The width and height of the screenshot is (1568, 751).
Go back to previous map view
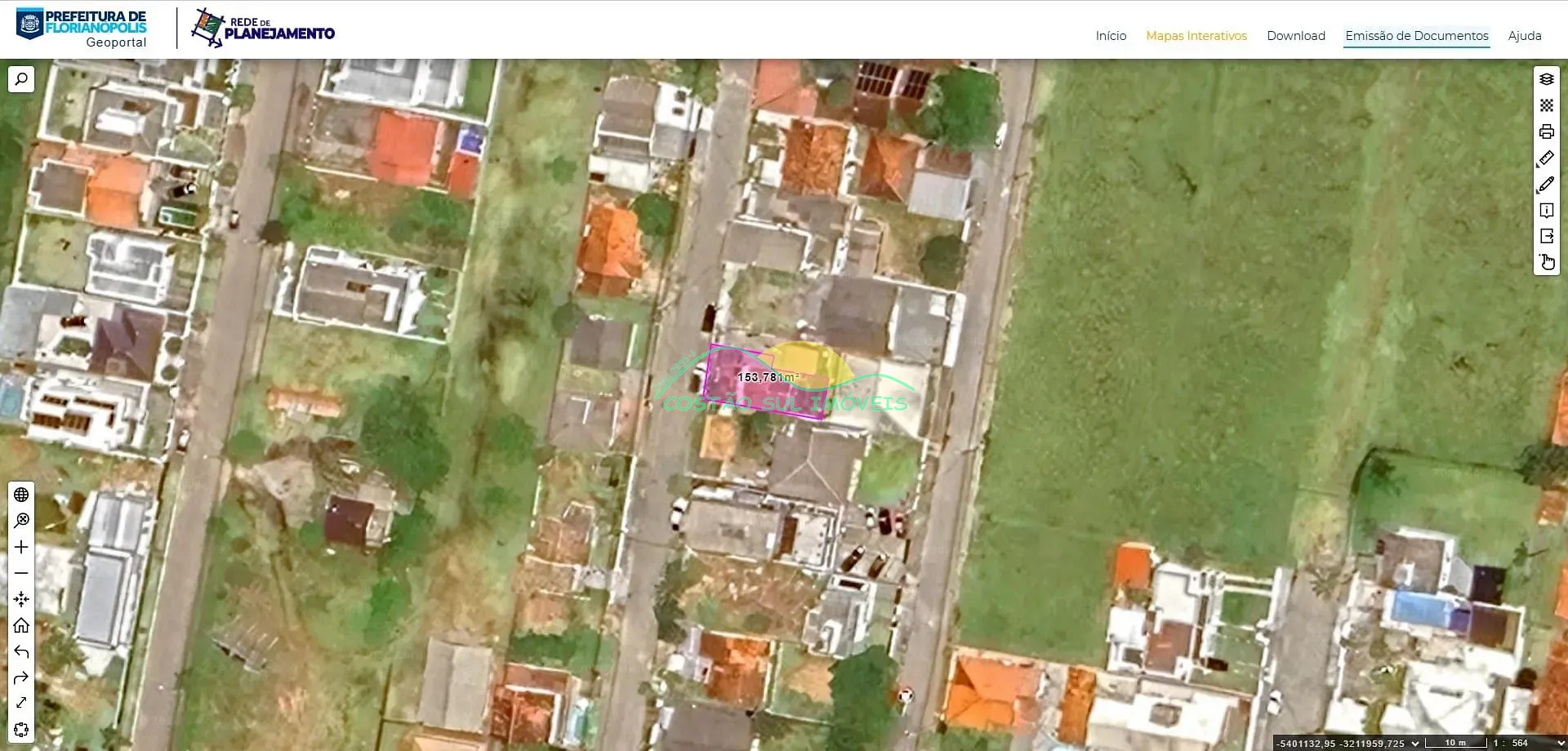(21, 651)
